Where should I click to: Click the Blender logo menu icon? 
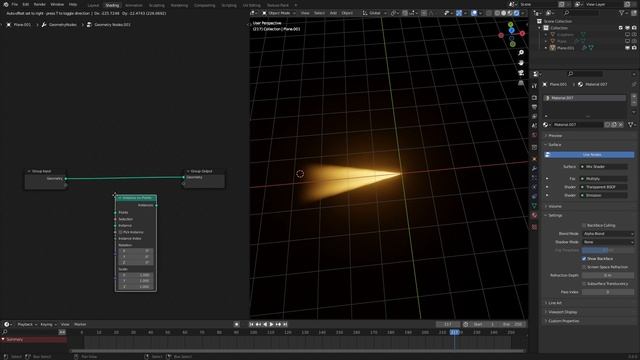6,4
